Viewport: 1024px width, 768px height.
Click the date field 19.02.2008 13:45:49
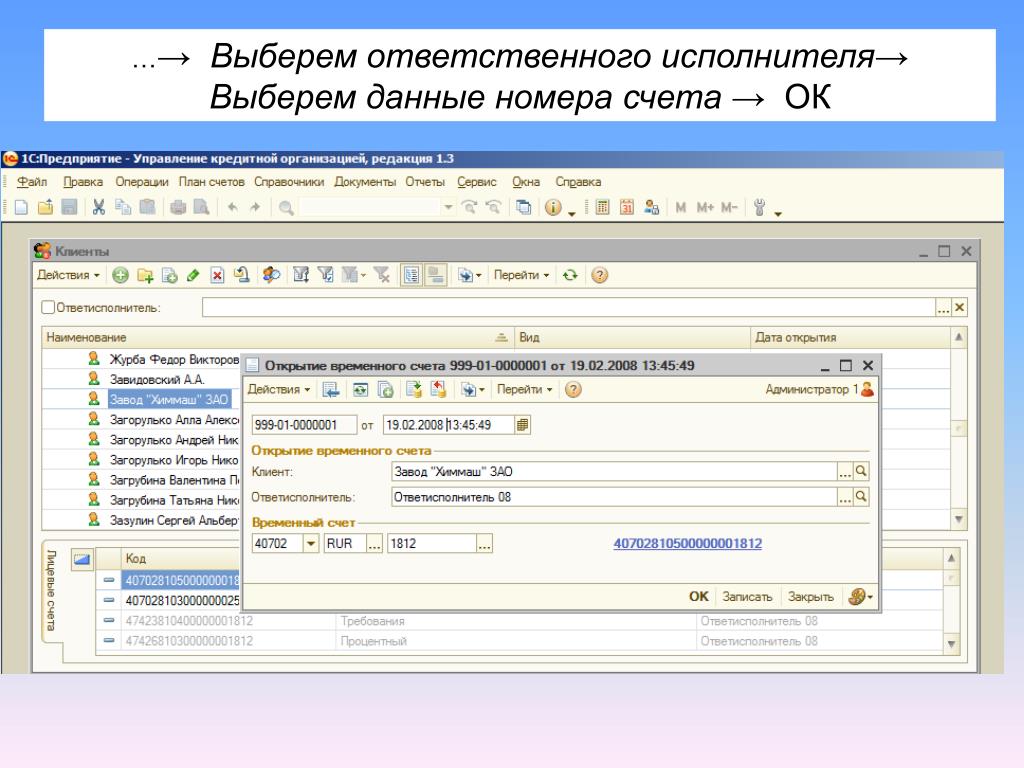tap(449, 425)
